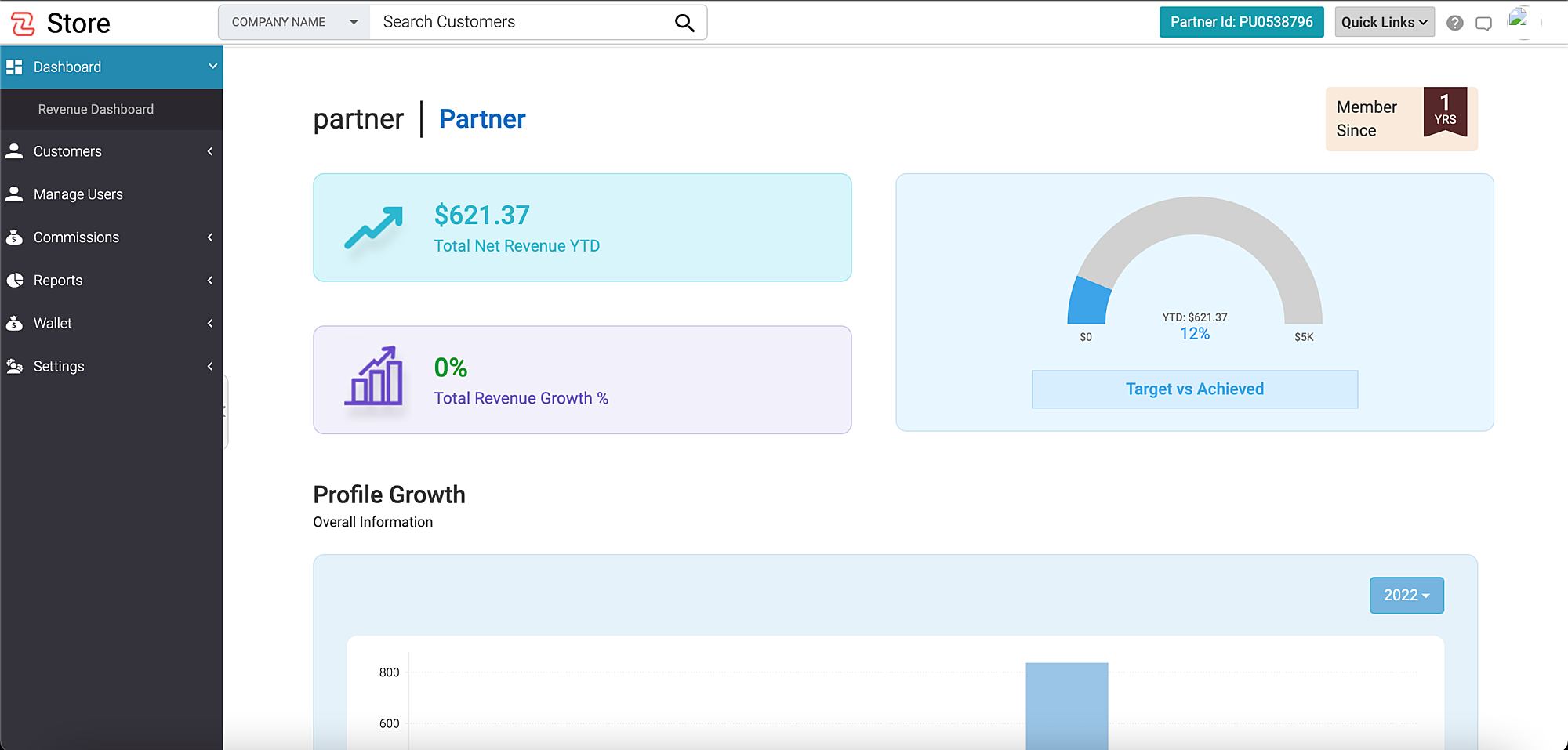Open the Quick Links dropdown
Screen dimensions: 1568x750
(1385, 22)
